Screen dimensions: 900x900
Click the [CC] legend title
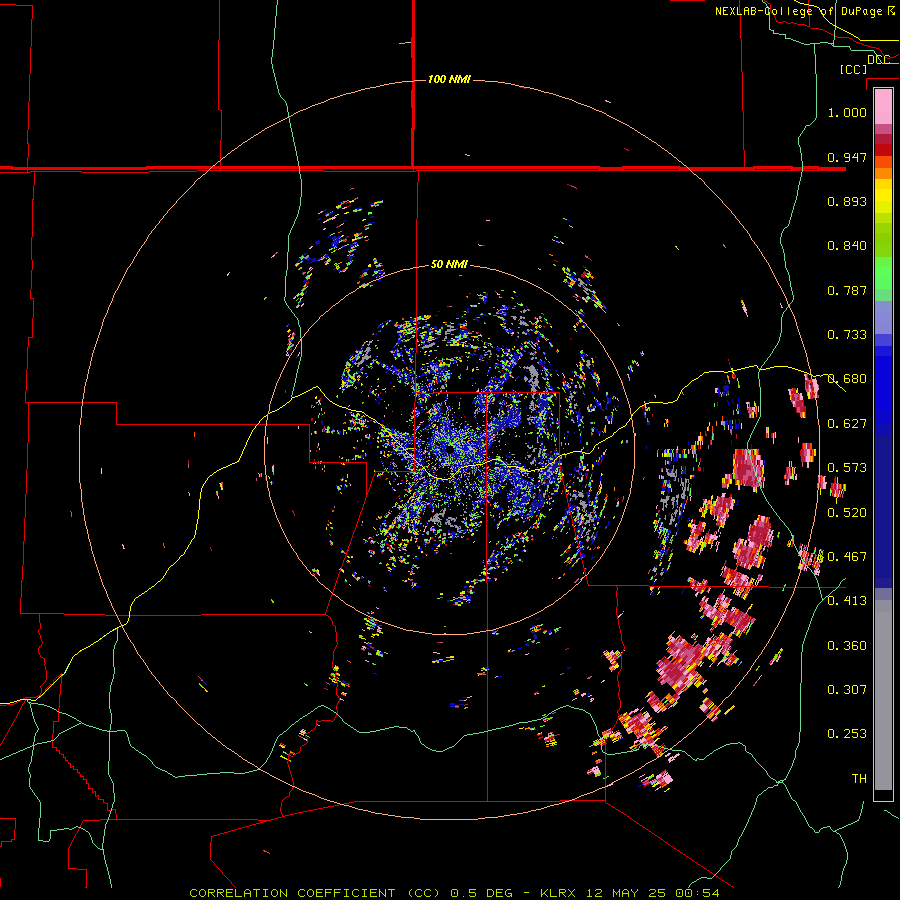tap(854, 69)
